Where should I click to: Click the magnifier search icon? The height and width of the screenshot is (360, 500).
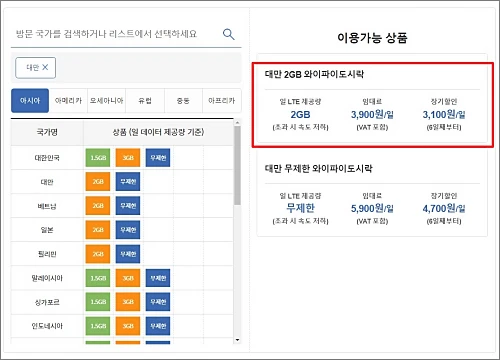click(228, 34)
